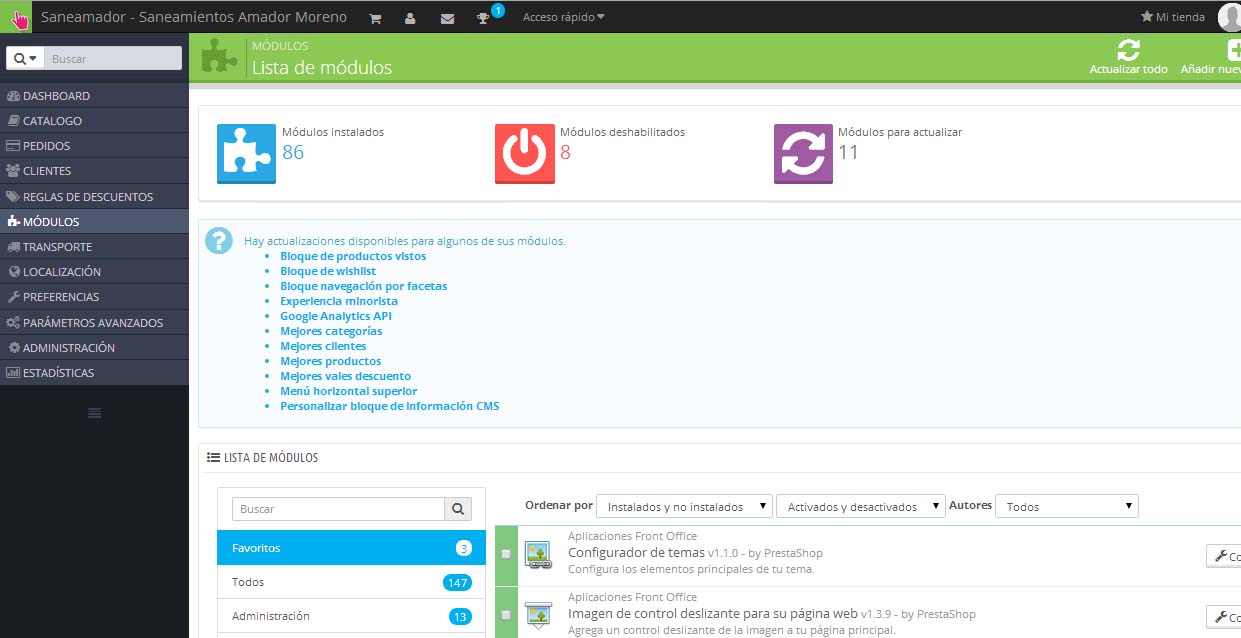Viewport: 1241px width, 638px height.
Task: Open the Mejores vales descuento link
Action: [x=346, y=376]
